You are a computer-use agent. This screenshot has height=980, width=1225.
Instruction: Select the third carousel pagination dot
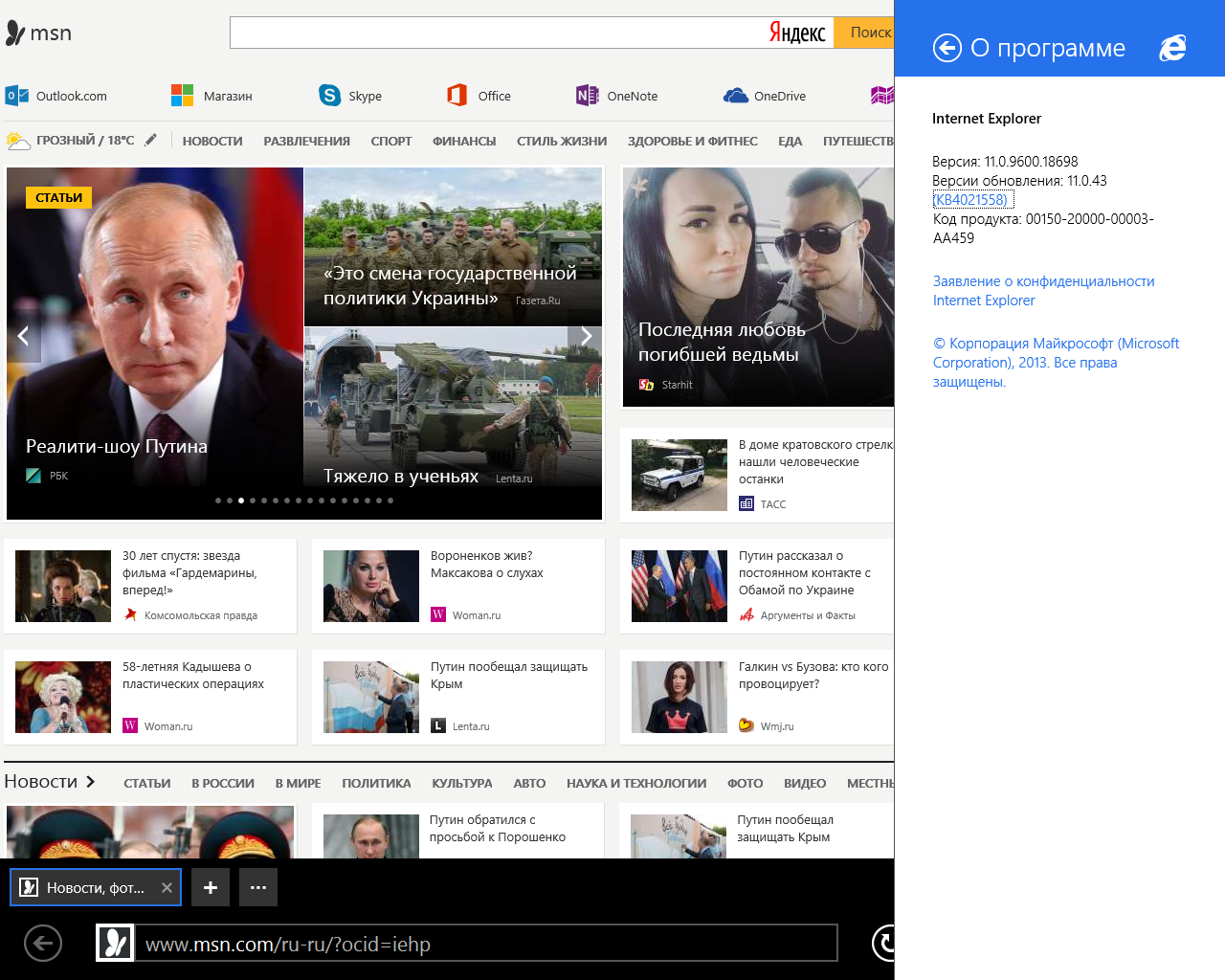[241, 501]
